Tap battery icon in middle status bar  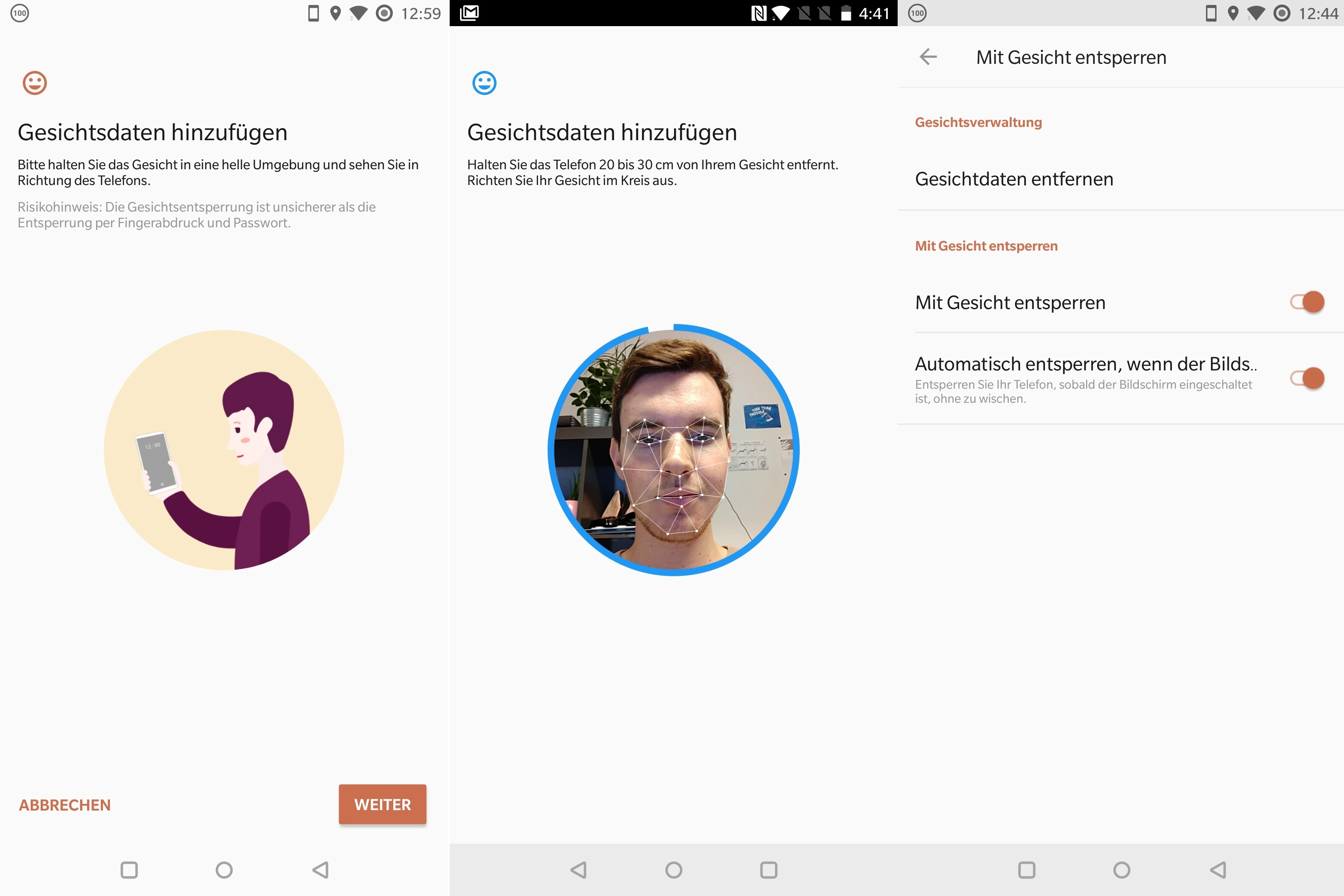(x=846, y=13)
